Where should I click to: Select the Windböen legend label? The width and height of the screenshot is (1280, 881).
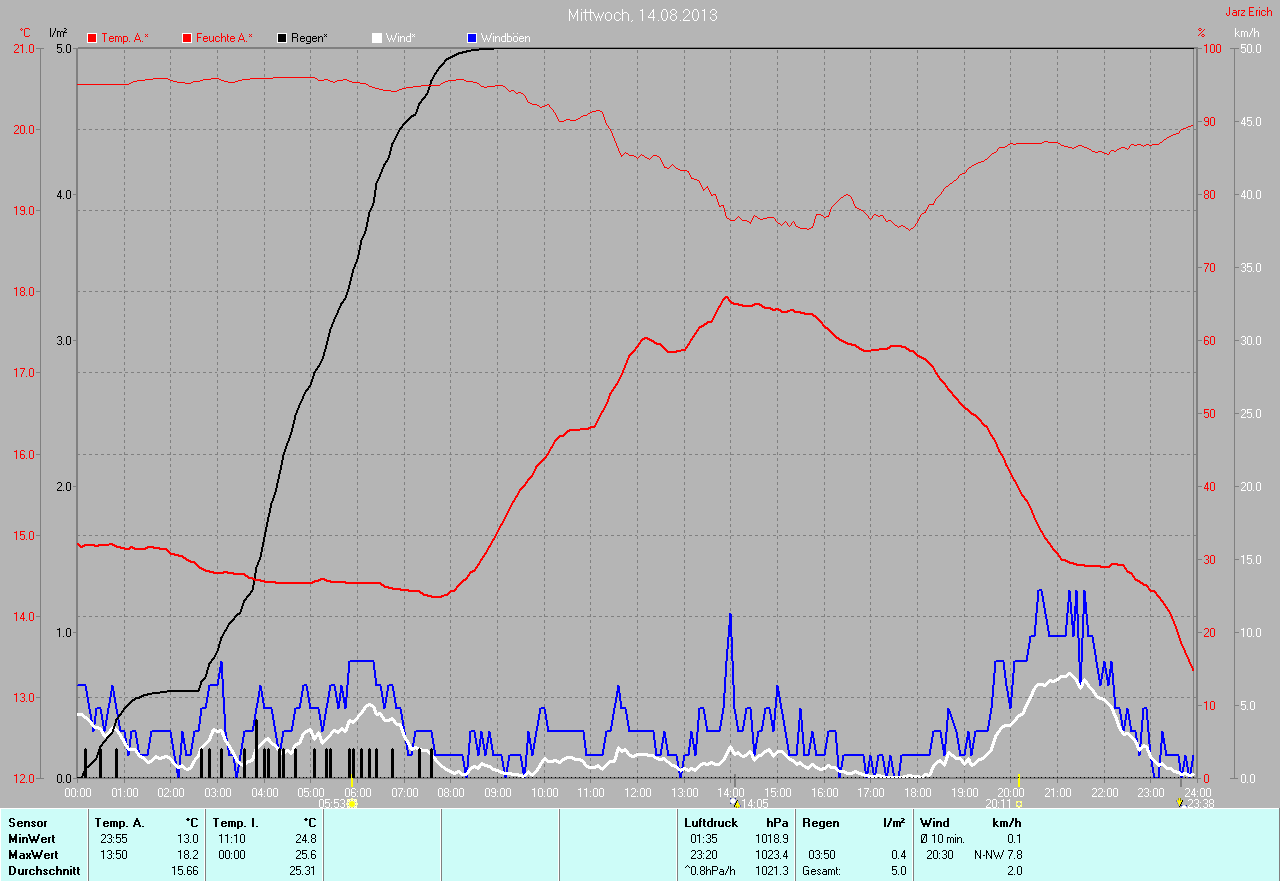[x=506, y=38]
